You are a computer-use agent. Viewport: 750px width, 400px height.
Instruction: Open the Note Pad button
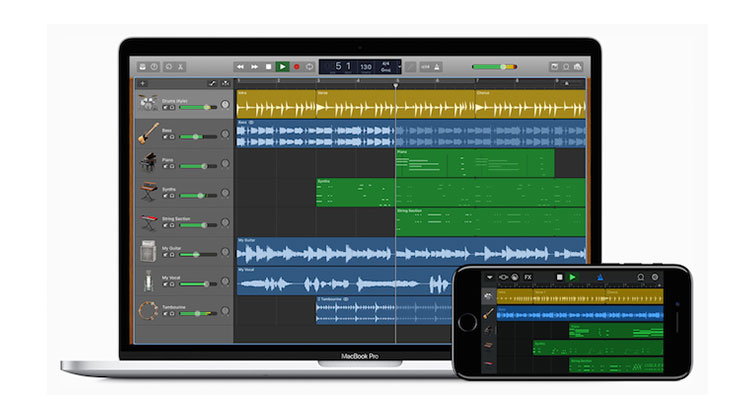click(x=554, y=67)
